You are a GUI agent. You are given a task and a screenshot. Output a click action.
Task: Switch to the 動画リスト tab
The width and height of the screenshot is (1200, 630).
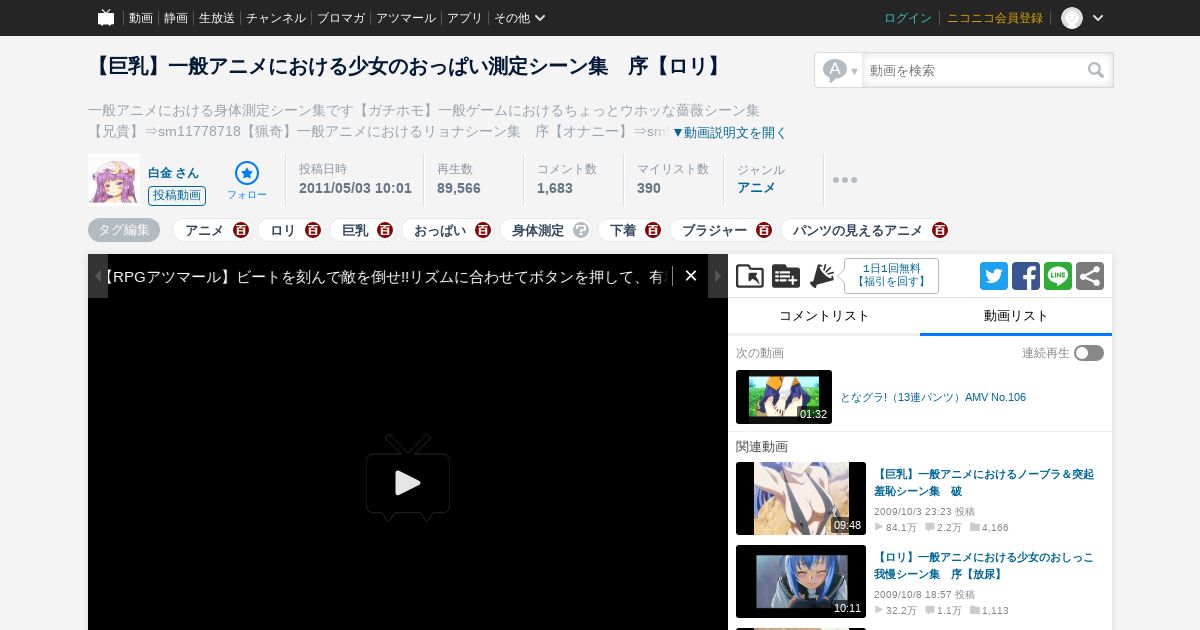coord(1016,316)
